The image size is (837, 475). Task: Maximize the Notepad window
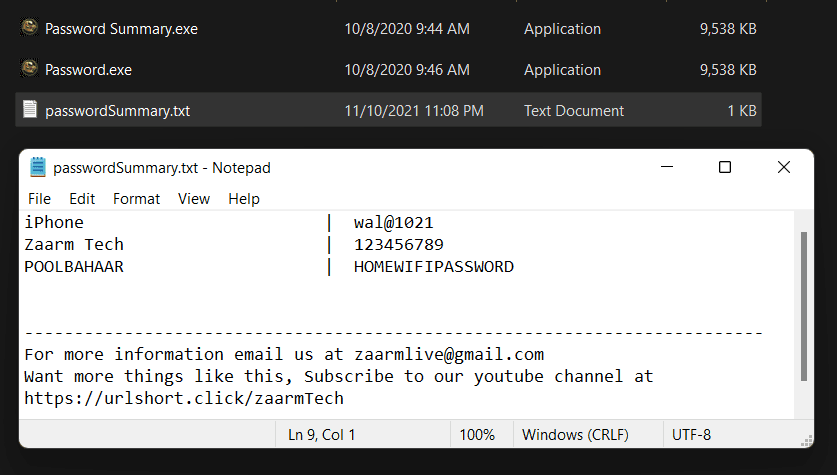(725, 167)
